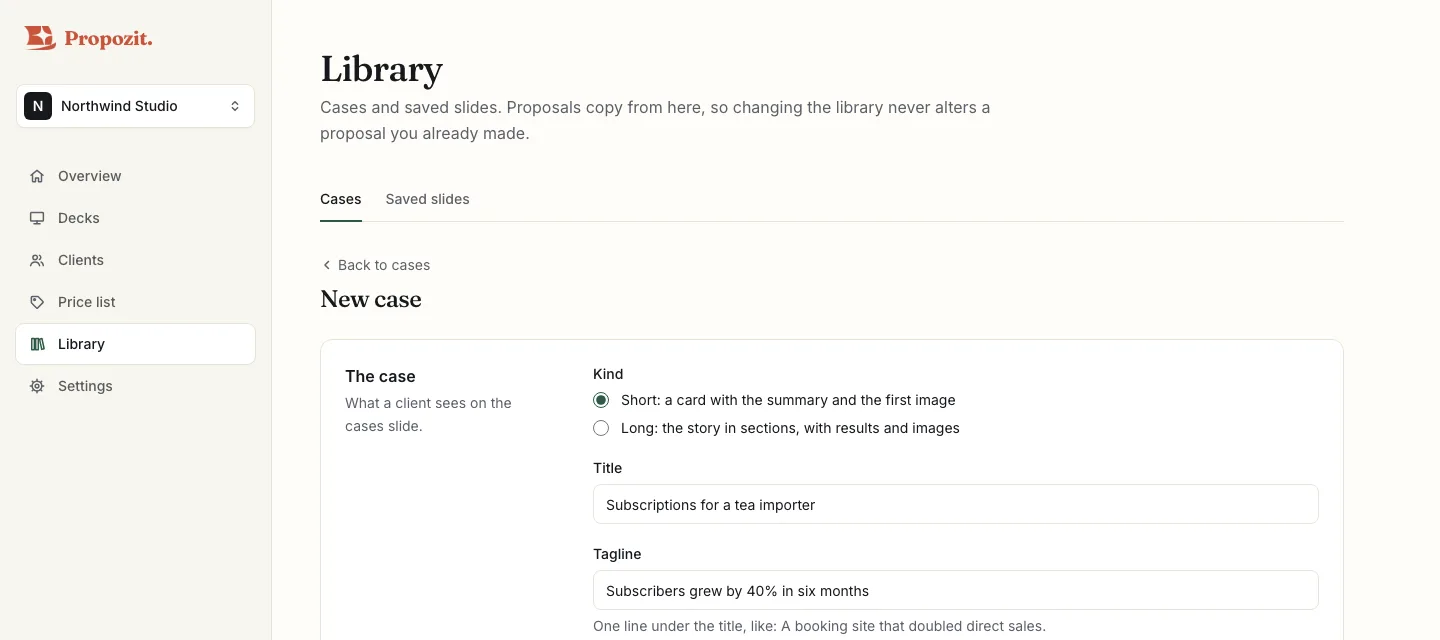Select the Short case kind radio
The image size is (1440, 640).
tap(601, 400)
